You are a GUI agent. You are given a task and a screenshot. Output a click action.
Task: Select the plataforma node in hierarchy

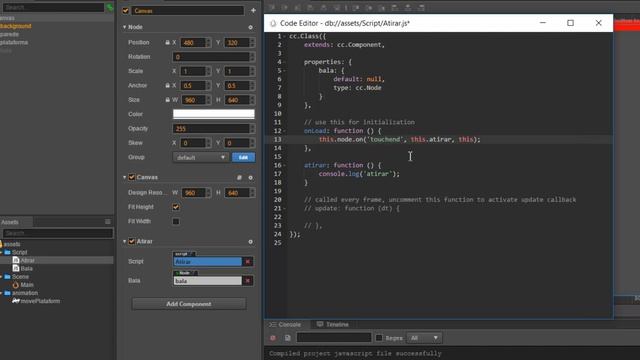(14, 42)
